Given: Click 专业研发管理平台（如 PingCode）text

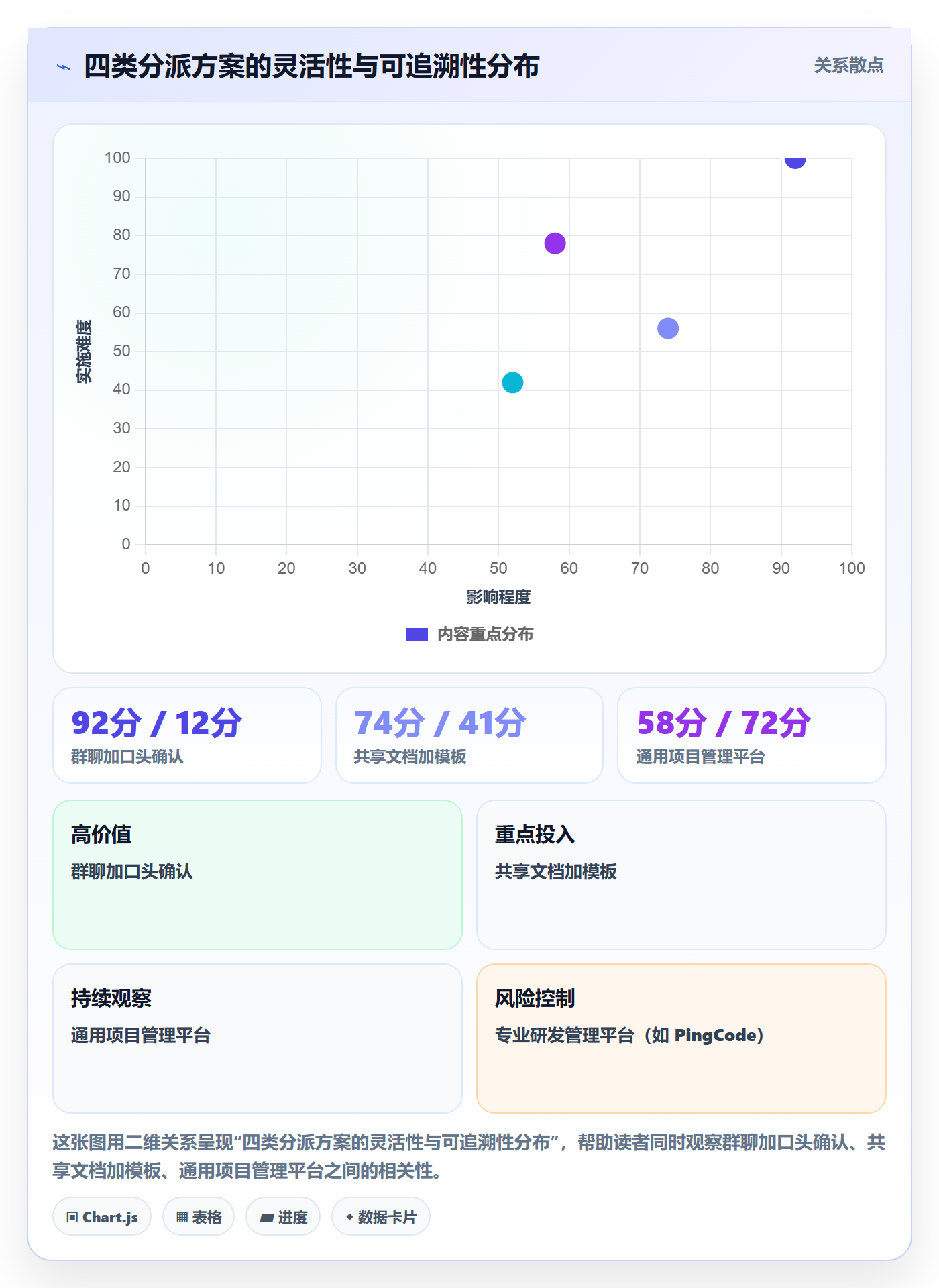Looking at the screenshot, I should click(630, 1035).
